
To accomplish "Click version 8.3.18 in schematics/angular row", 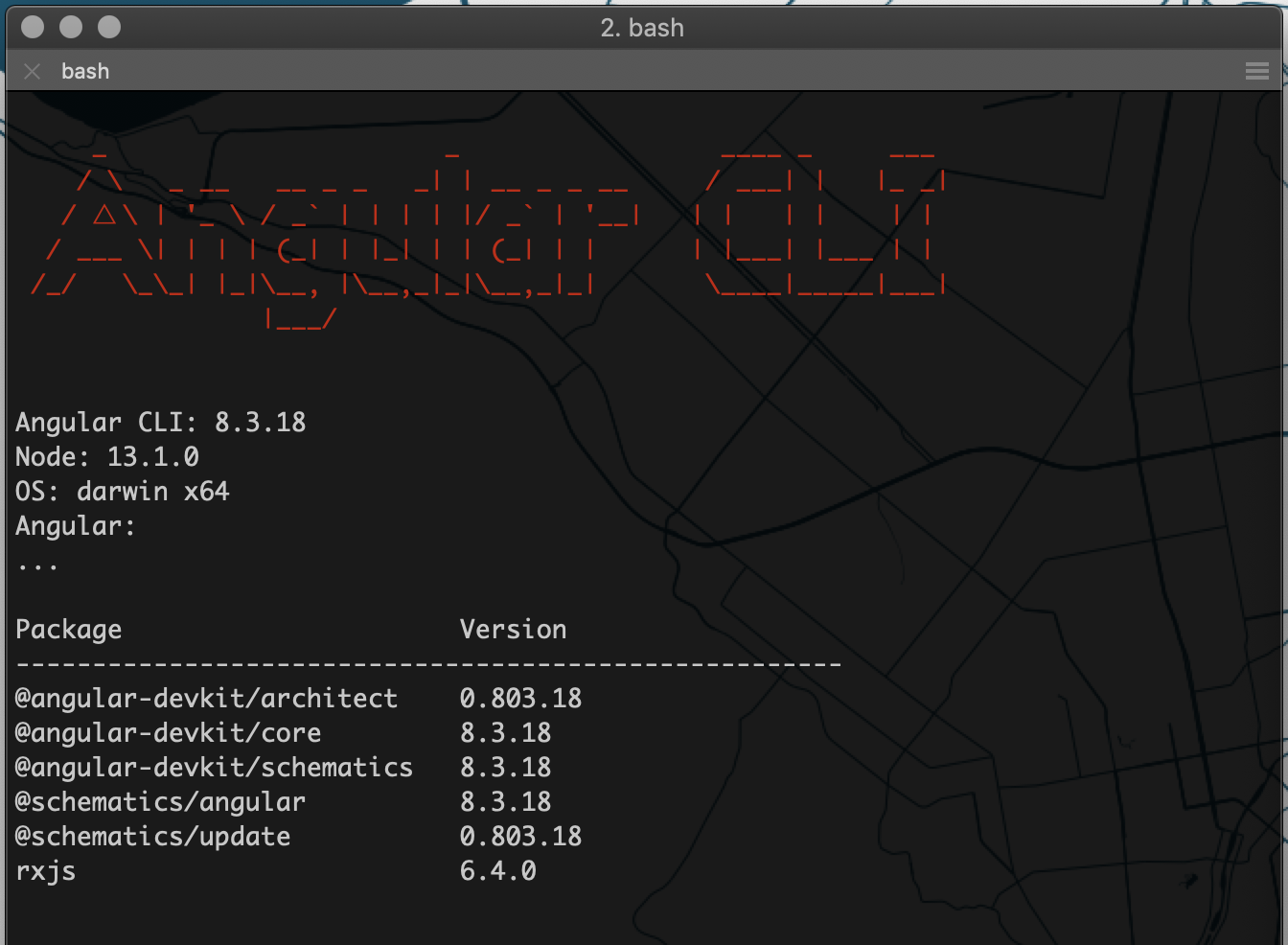I will [506, 801].
